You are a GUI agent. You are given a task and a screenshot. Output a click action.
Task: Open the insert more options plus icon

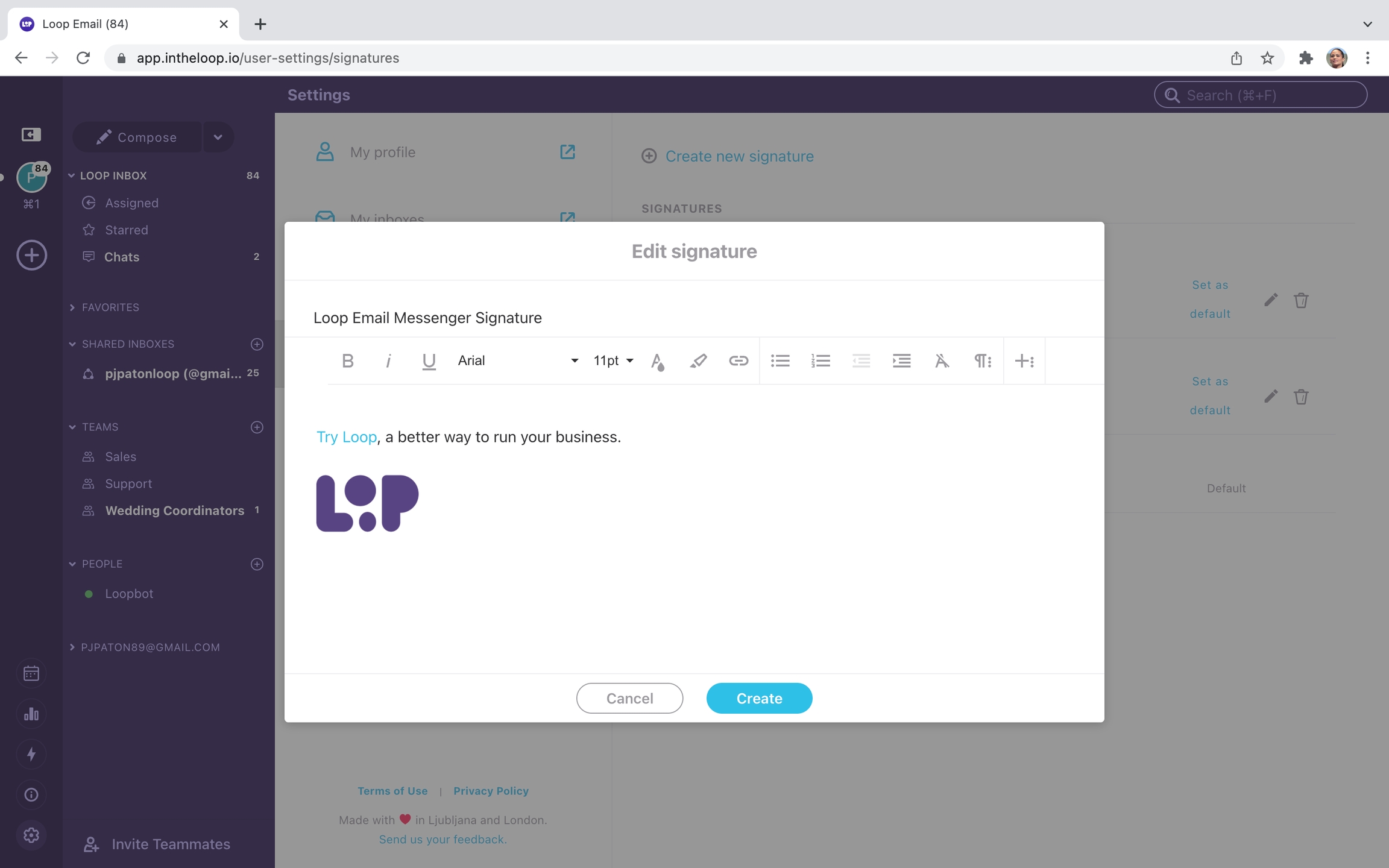pyautogui.click(x=1024, y=360)
